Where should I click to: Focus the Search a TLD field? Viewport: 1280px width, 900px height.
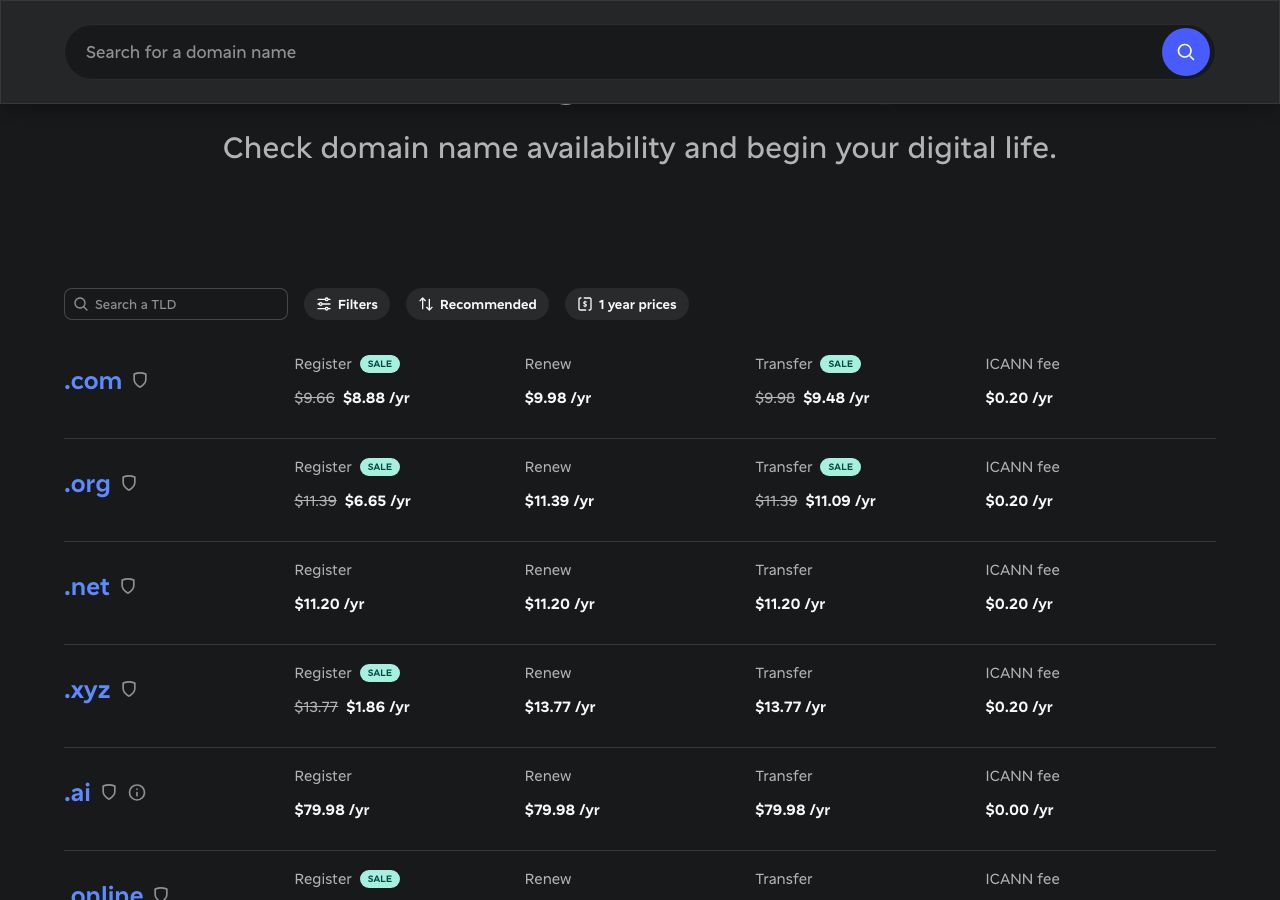pyautogui.click(x=176, y=304)
